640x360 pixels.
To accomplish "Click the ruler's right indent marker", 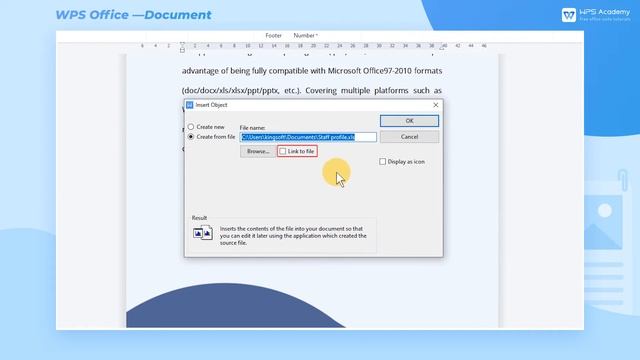I will pyautogui.click(x=442, y=47).
